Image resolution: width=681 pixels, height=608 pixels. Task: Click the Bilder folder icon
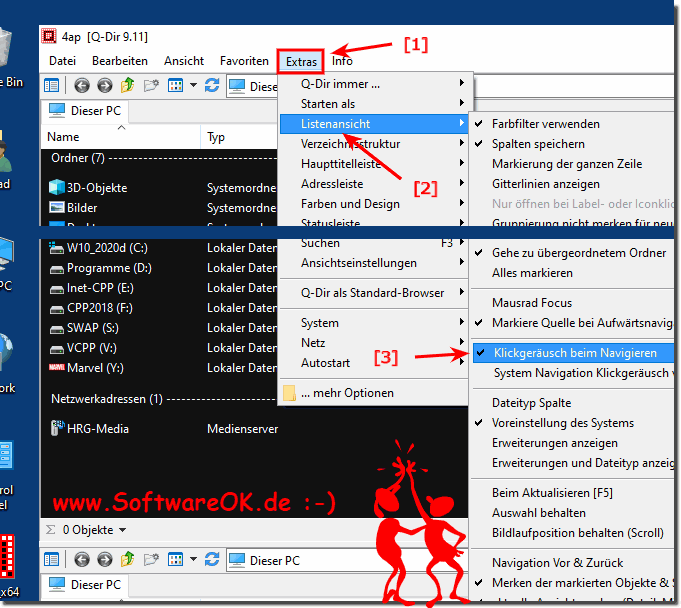coord(56,208)
